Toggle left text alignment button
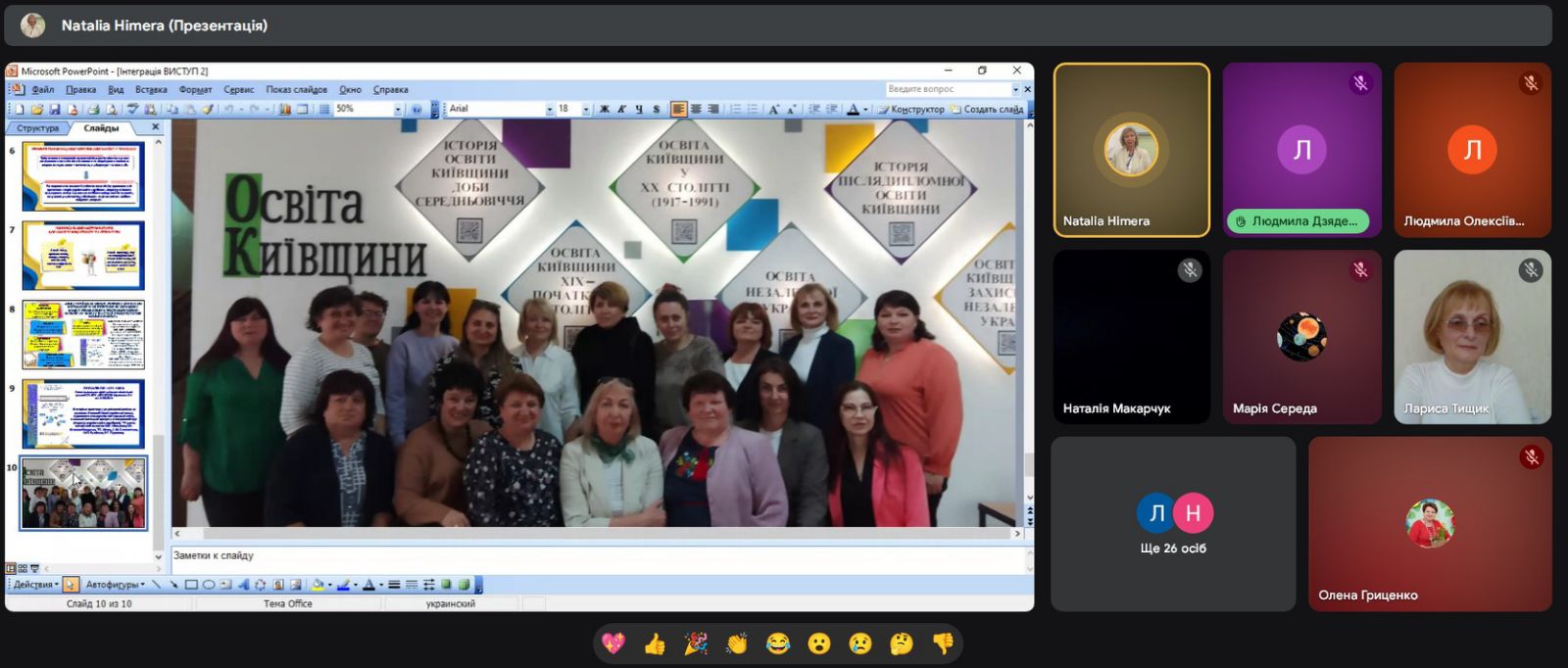 coord(678,110)
